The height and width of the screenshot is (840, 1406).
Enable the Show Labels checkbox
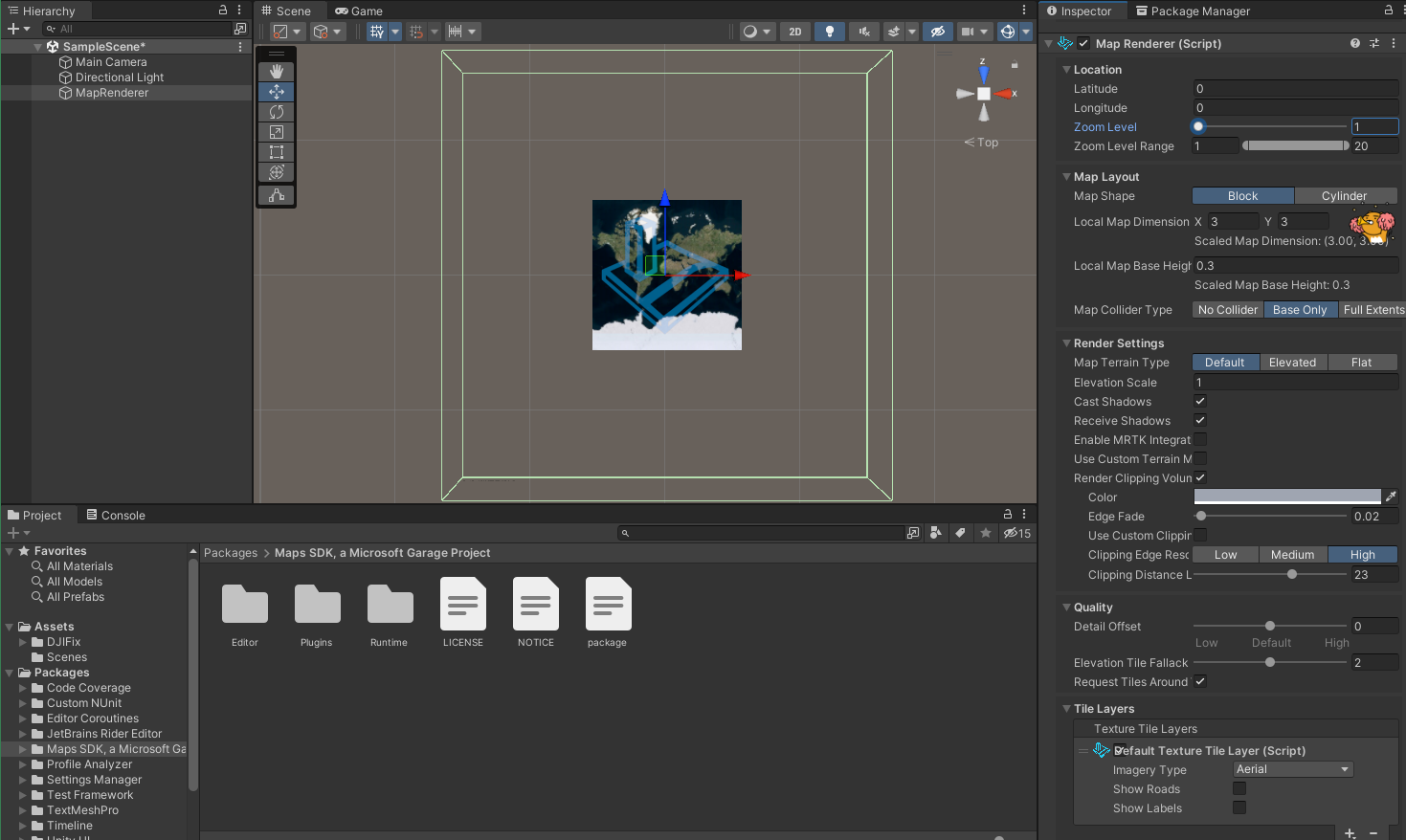(x=1239, y=808)
